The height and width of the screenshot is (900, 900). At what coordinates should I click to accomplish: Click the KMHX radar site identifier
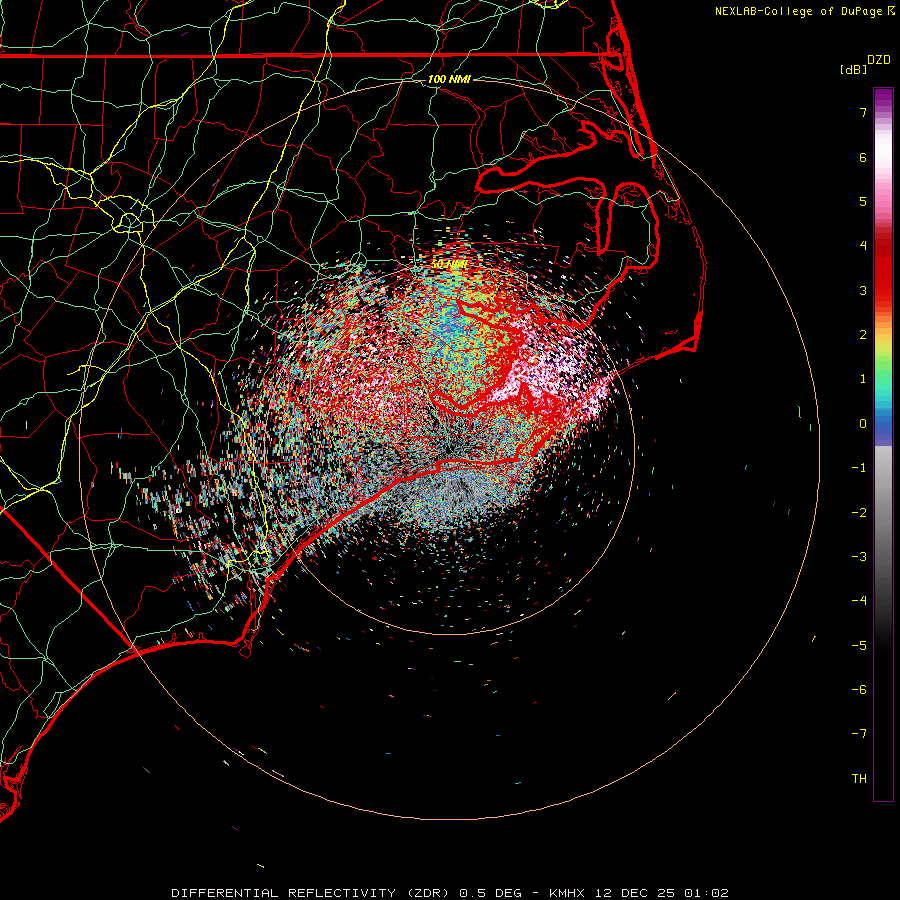pos(567,893)
